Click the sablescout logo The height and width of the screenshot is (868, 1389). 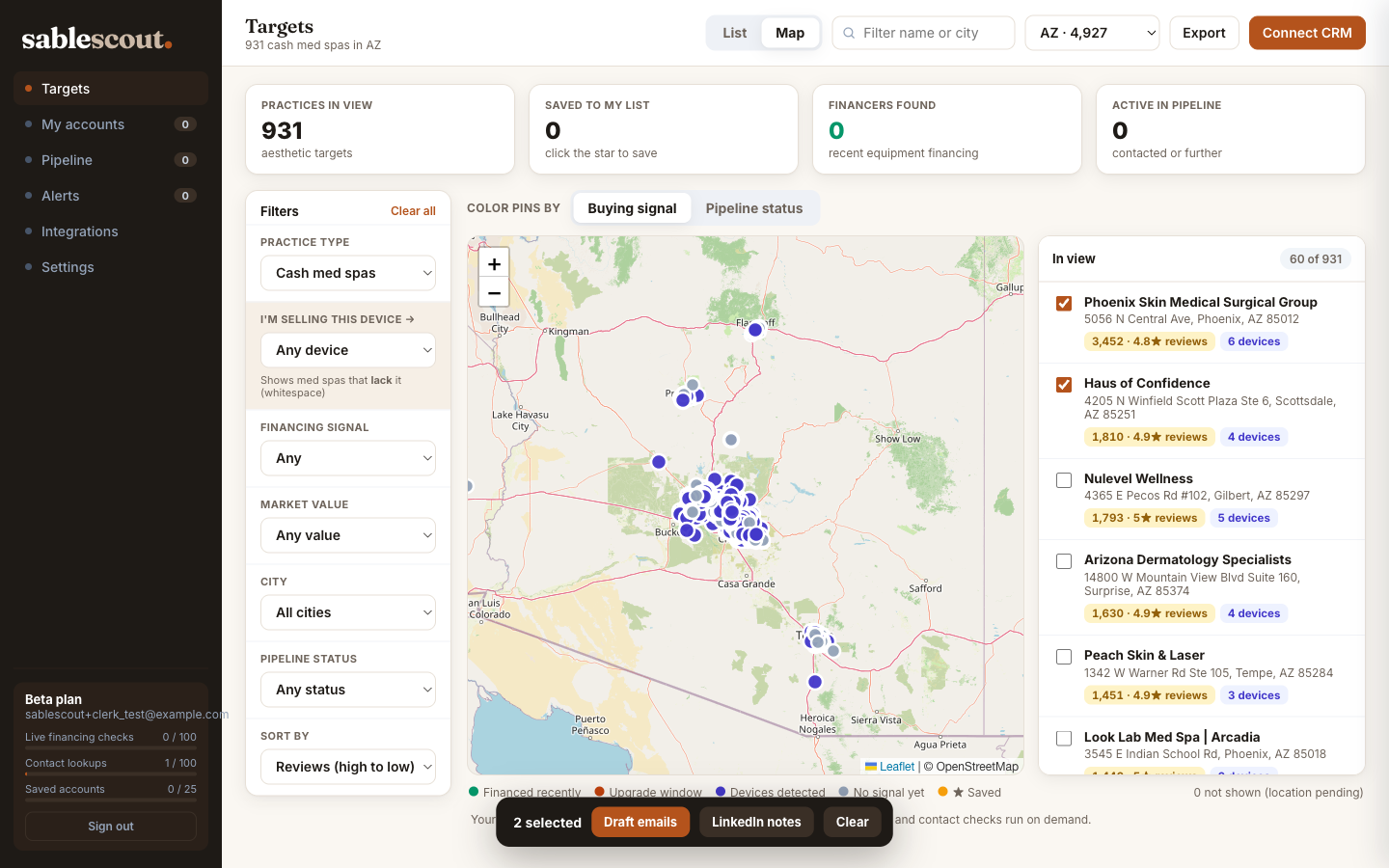point(96,39)
